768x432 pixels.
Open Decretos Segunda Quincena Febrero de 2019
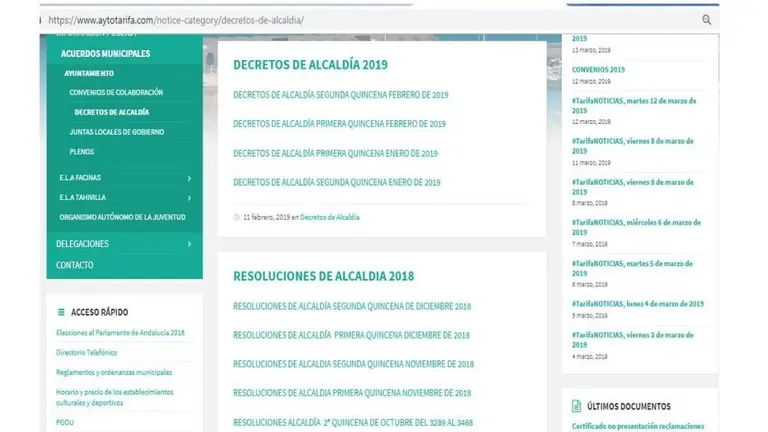(340, 95)
